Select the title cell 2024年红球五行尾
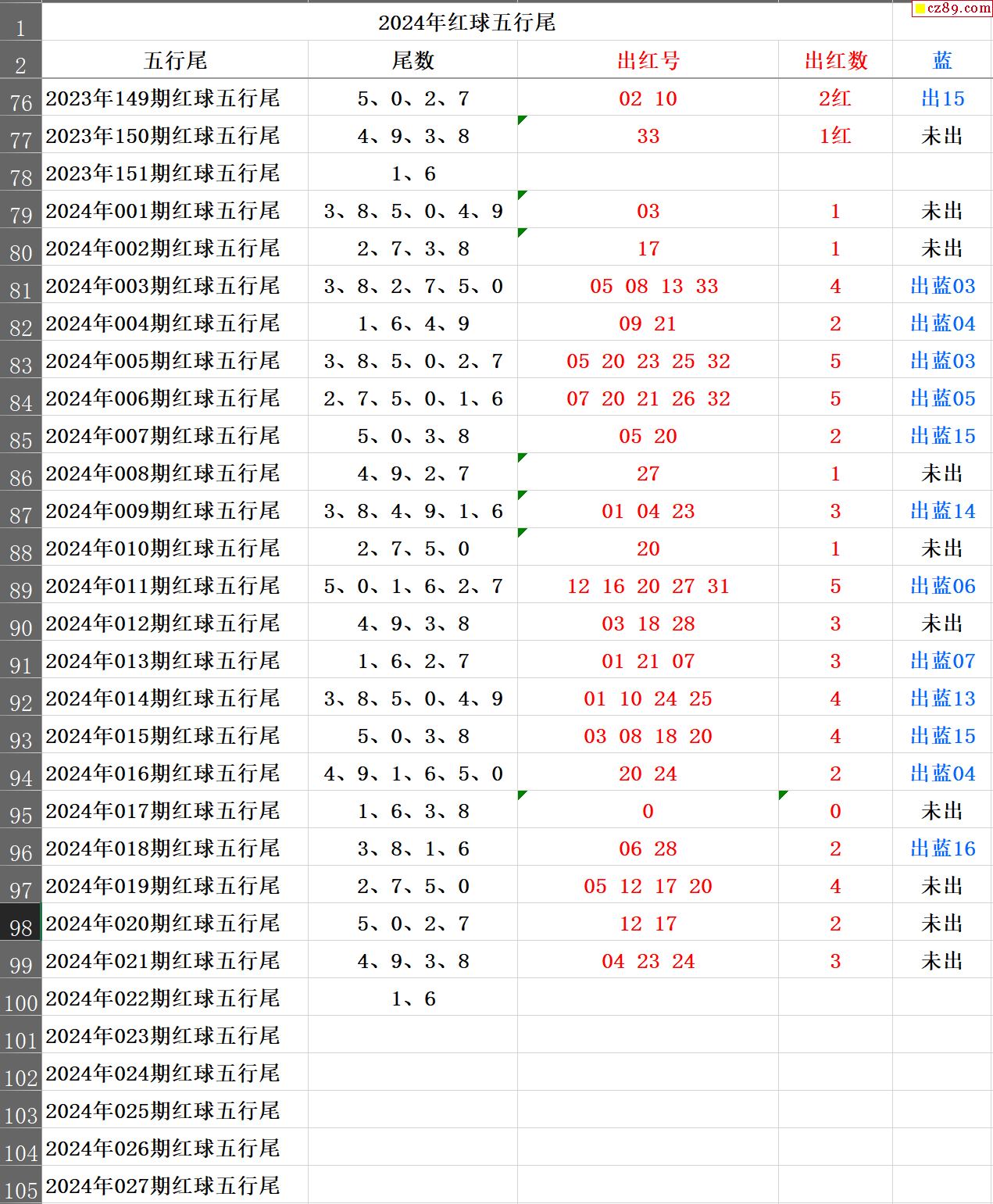The width and height of the screenshot is (993, 1204). tap(466, 23)
